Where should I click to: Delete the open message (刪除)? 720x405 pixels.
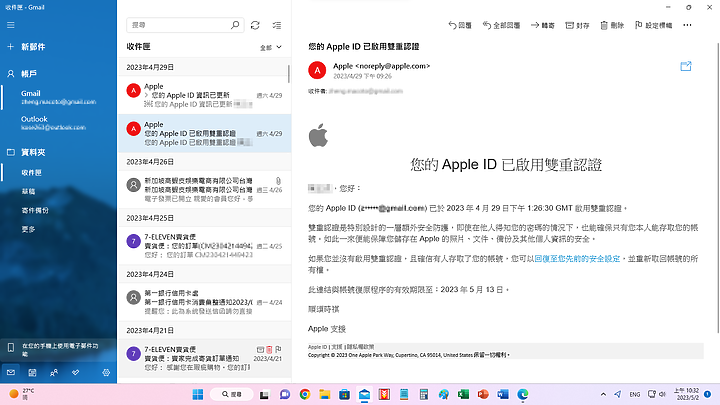[x=612, y=25]
